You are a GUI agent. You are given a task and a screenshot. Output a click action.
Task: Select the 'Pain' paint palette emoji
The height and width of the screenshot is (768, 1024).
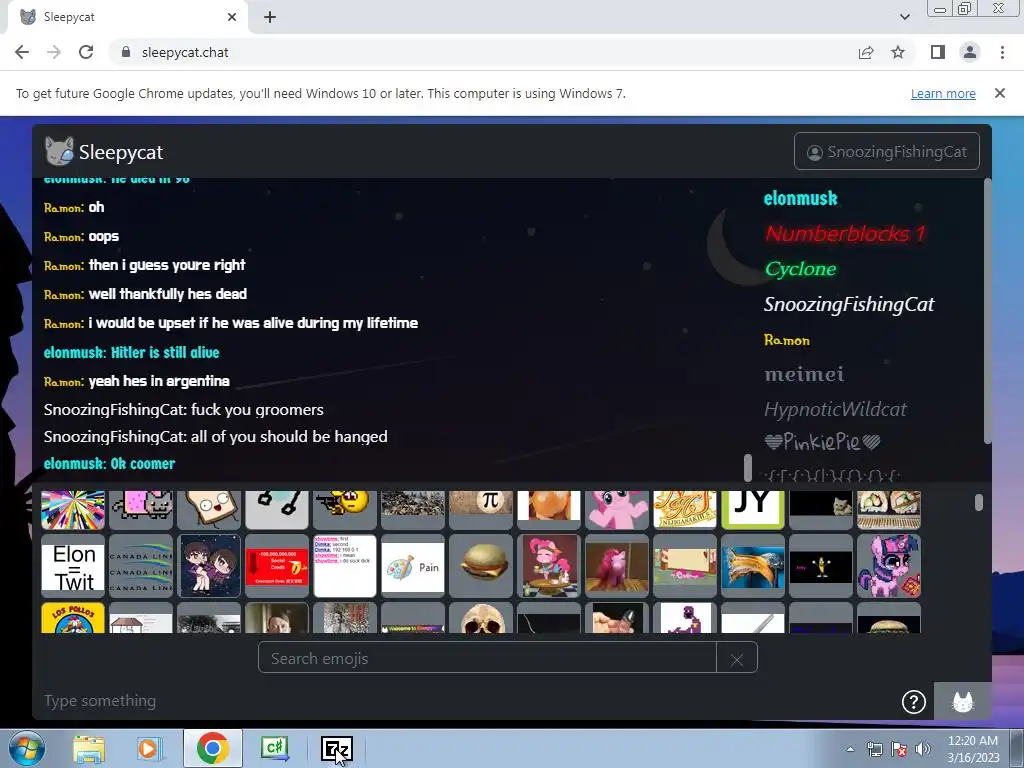coord(413,566)
